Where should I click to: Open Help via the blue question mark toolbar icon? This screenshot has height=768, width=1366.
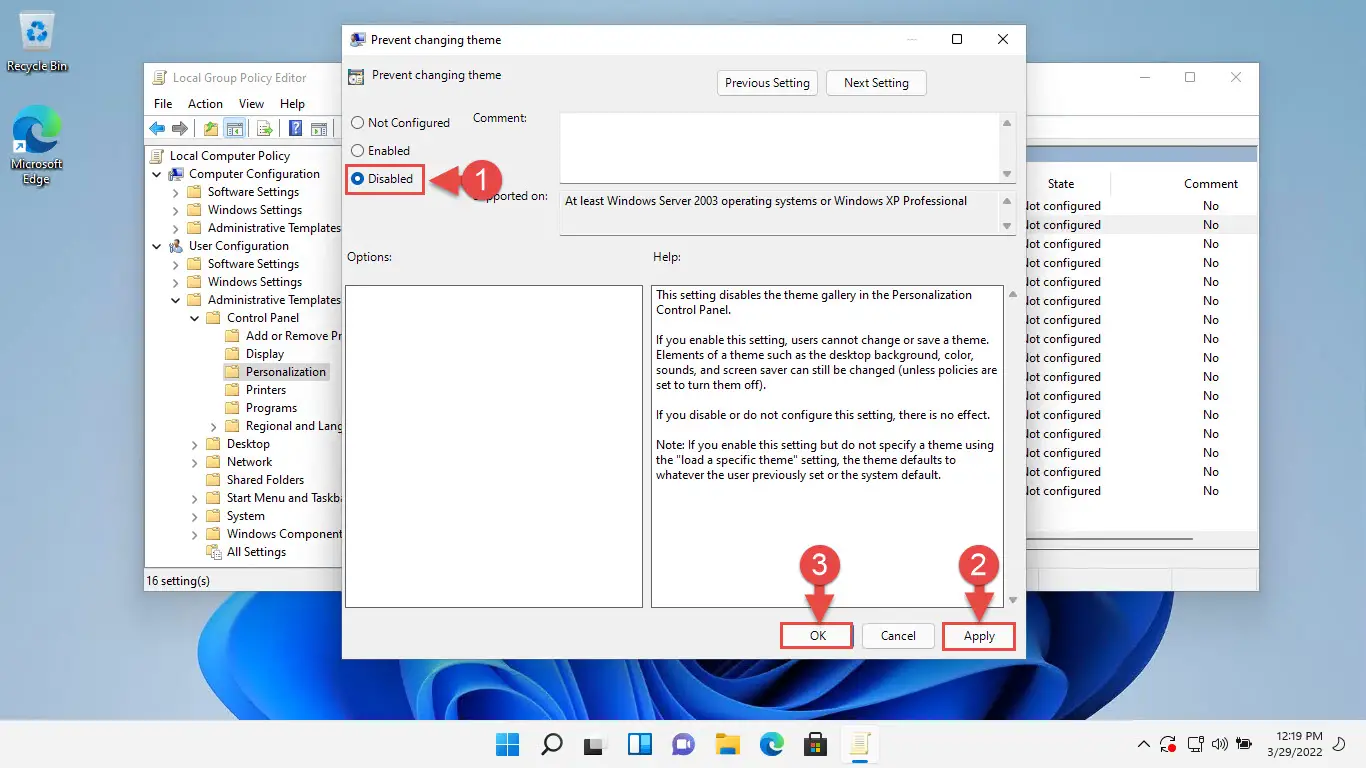(x=296, y=128)
